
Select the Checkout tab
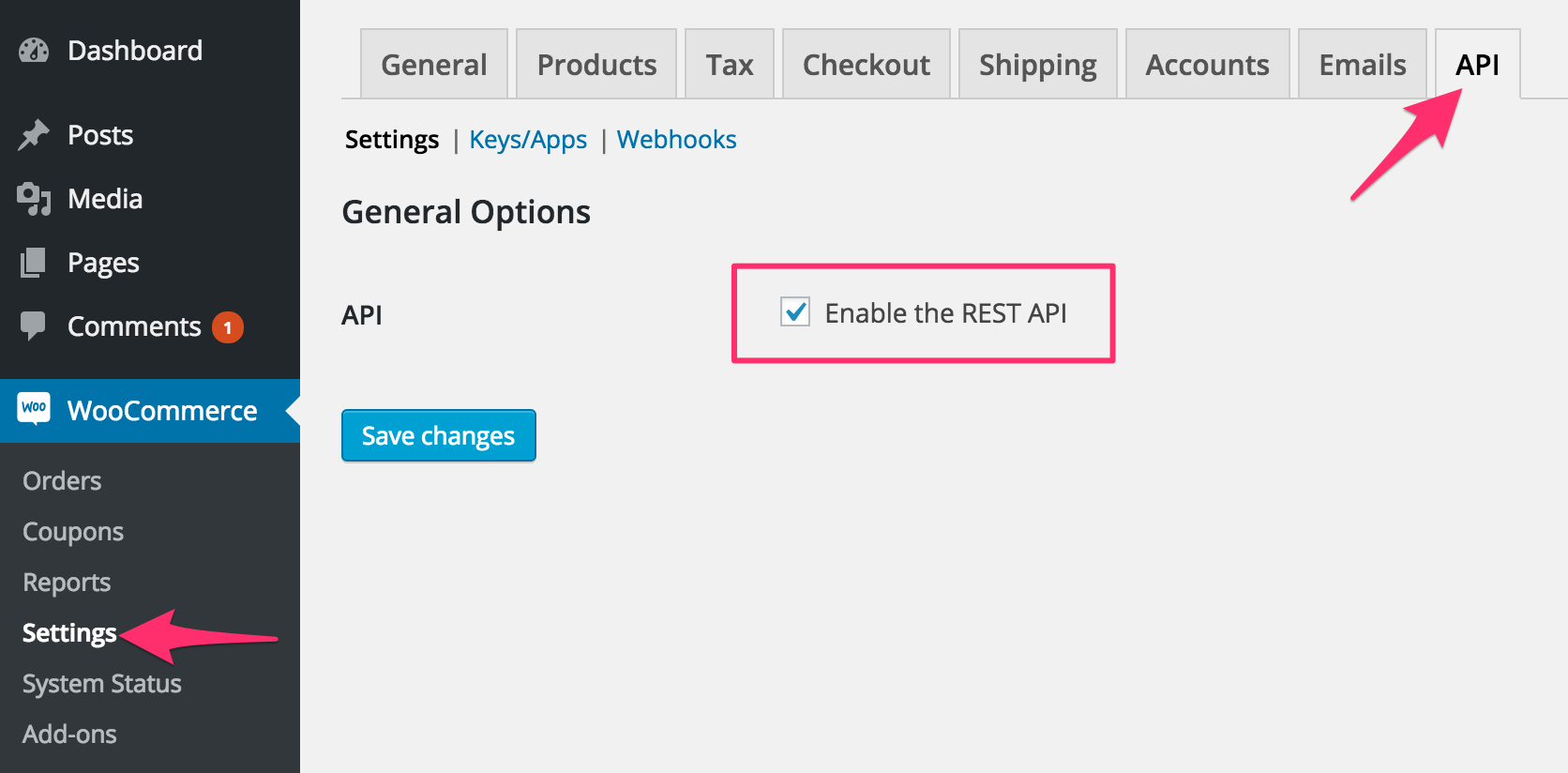[x=867, y=64]
